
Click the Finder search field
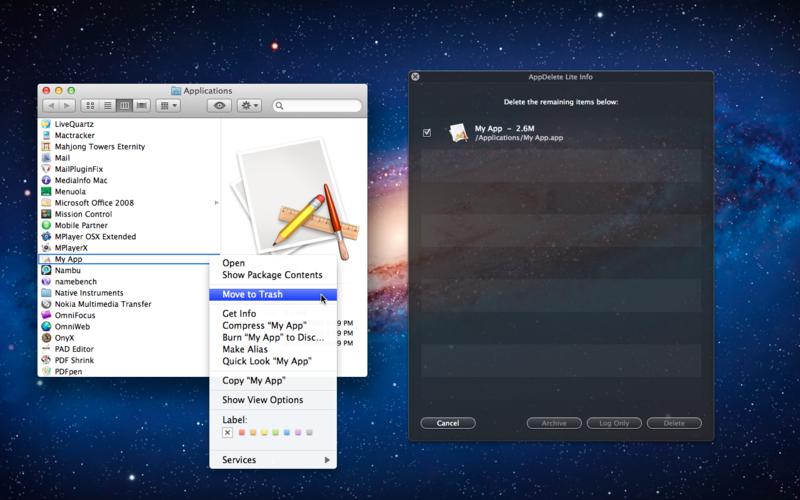tap(317, 106)
